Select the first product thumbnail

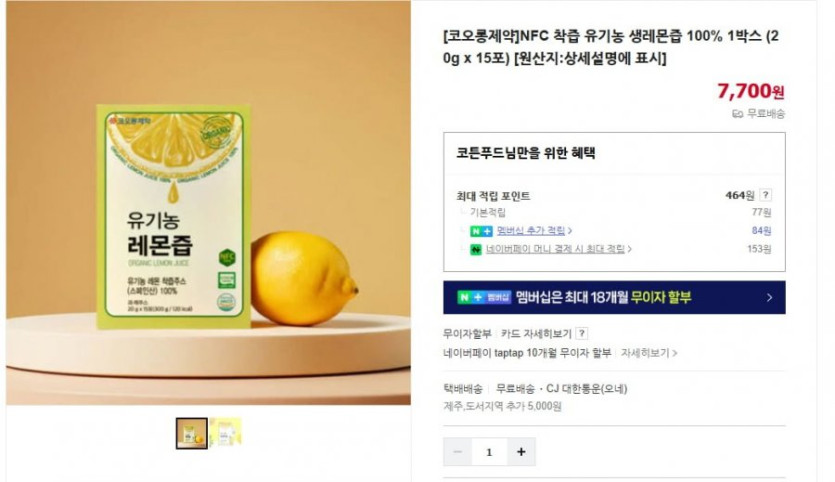coord(192,433)
